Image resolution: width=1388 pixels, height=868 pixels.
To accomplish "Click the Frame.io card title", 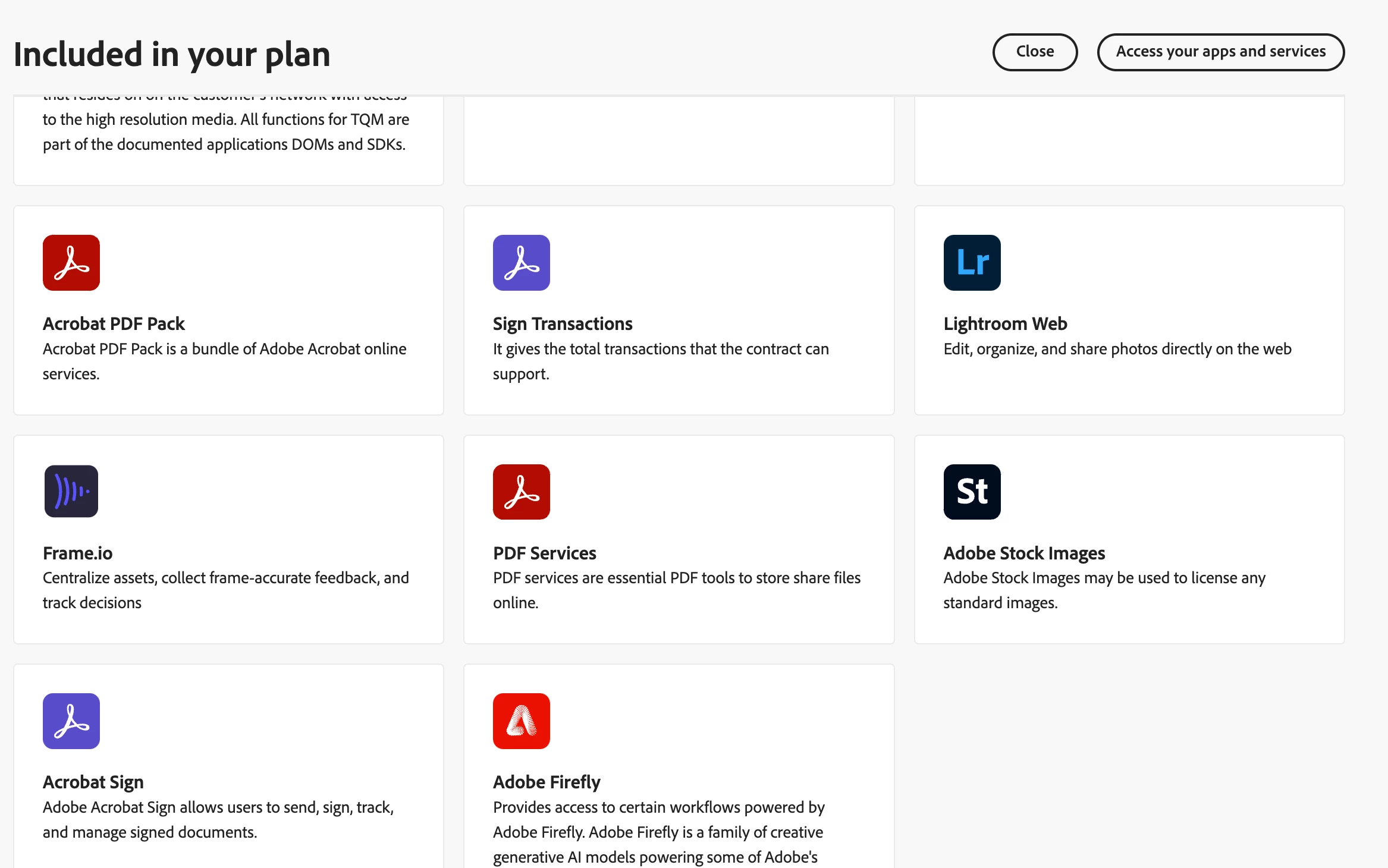I will click(77, 553).
